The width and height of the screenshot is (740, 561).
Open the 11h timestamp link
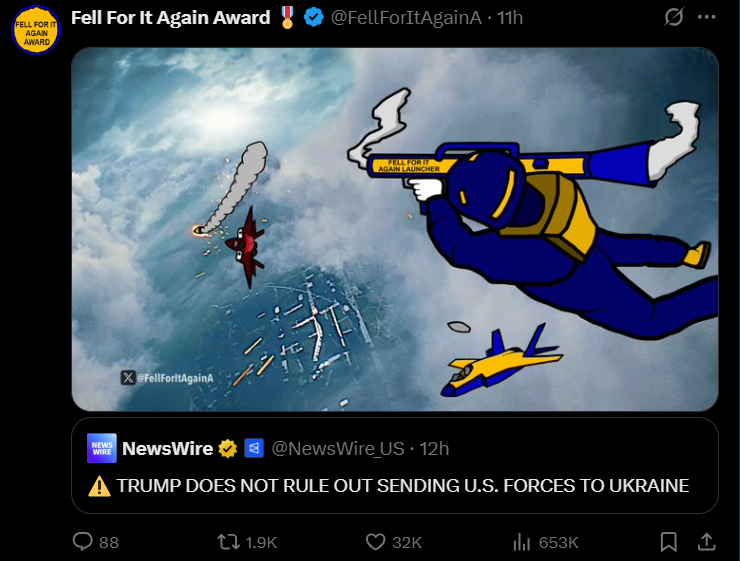(x=510, y=17)
